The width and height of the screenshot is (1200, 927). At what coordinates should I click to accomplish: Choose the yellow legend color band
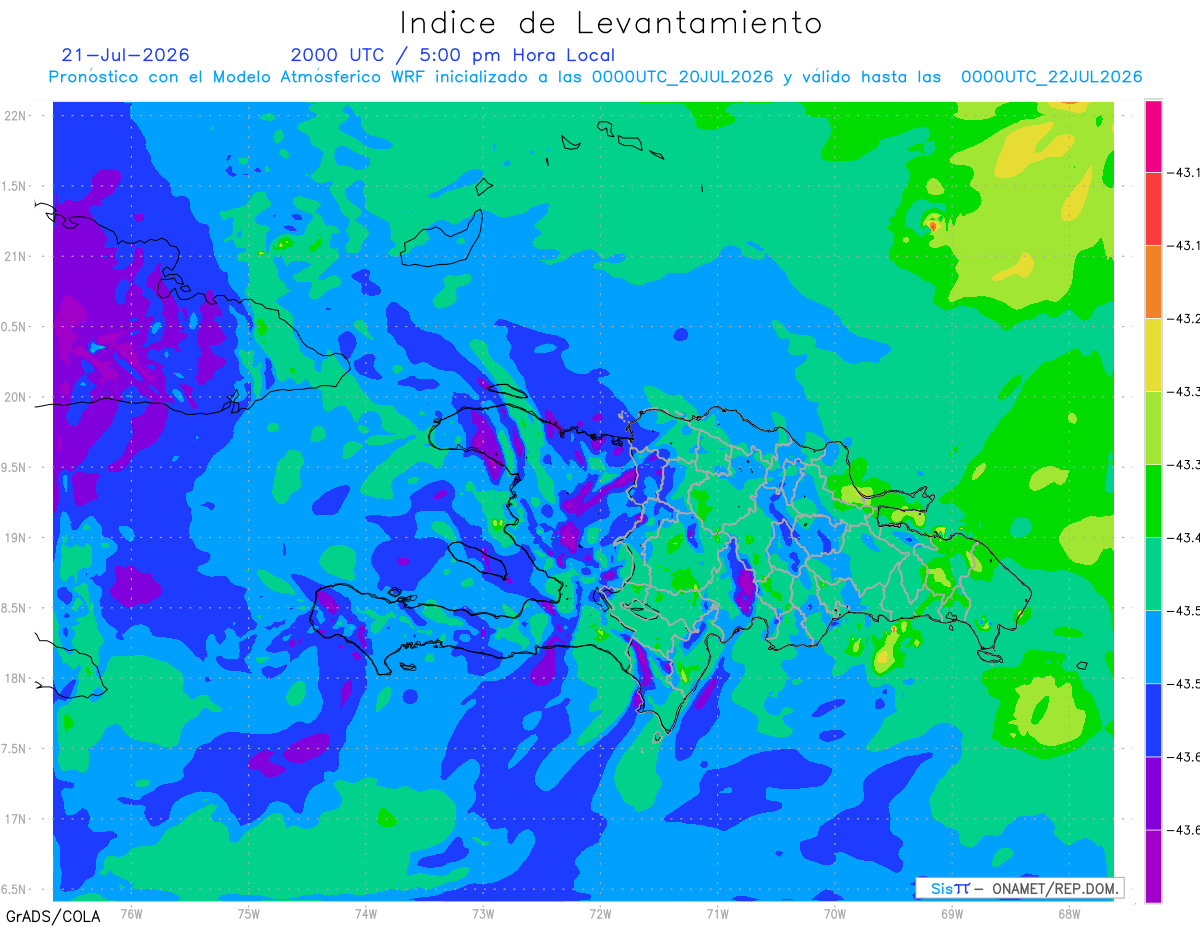click(x=1153, y=355)
